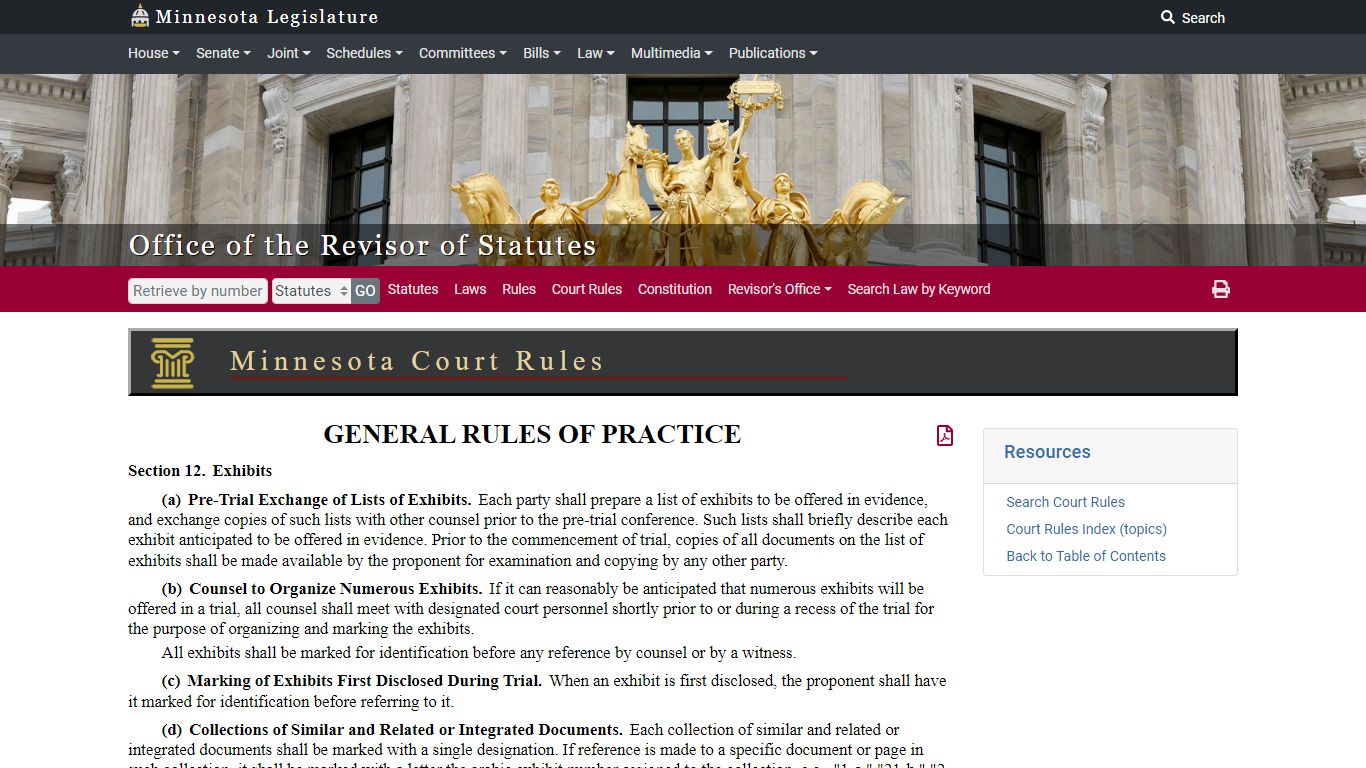This screenshot has width=1366, height=768.
Task: Click the Office of the Revisor of Statutes heading
Action: [x=363, y=245]
